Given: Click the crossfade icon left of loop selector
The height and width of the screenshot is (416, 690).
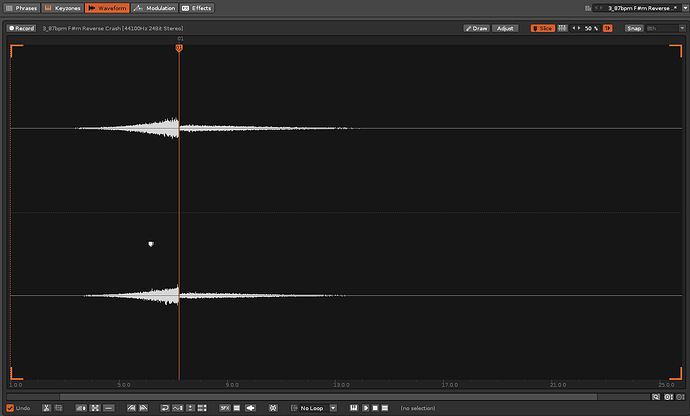Looking at the screenshot, I should coord(273,408).
